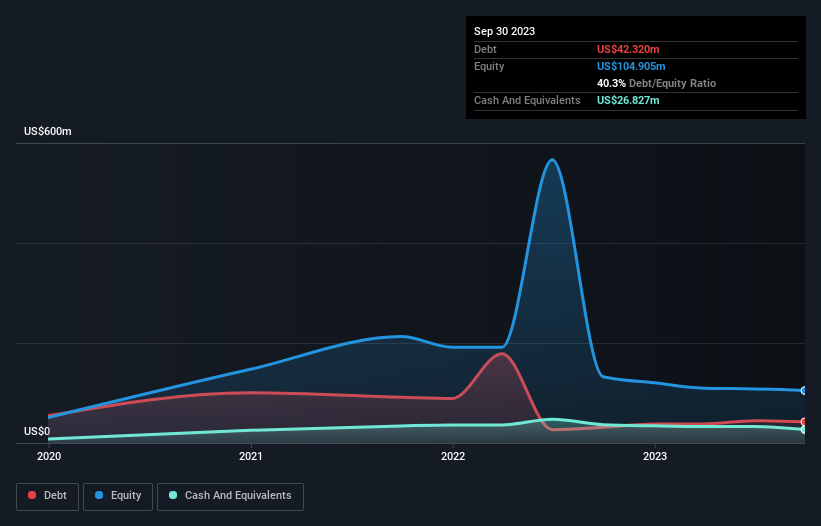Select the blue Equity endpoint marker

click(x=804, y=390)
